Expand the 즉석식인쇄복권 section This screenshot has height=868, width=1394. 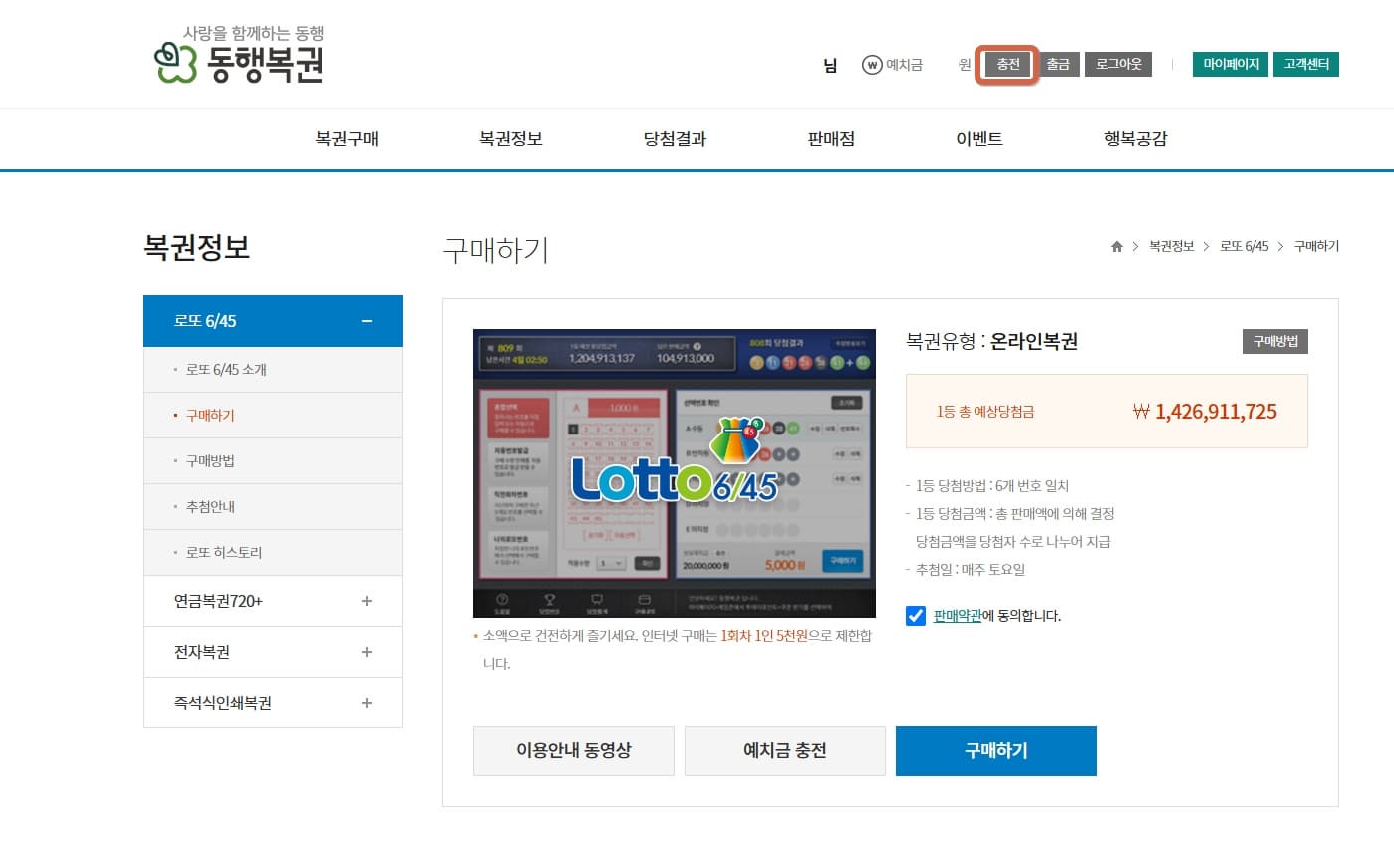pyautogui.click(x=366, y=702)
